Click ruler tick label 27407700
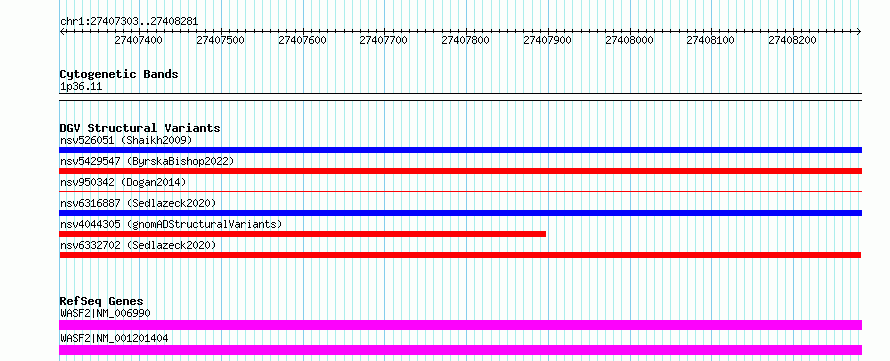 [x=384, y=40]
